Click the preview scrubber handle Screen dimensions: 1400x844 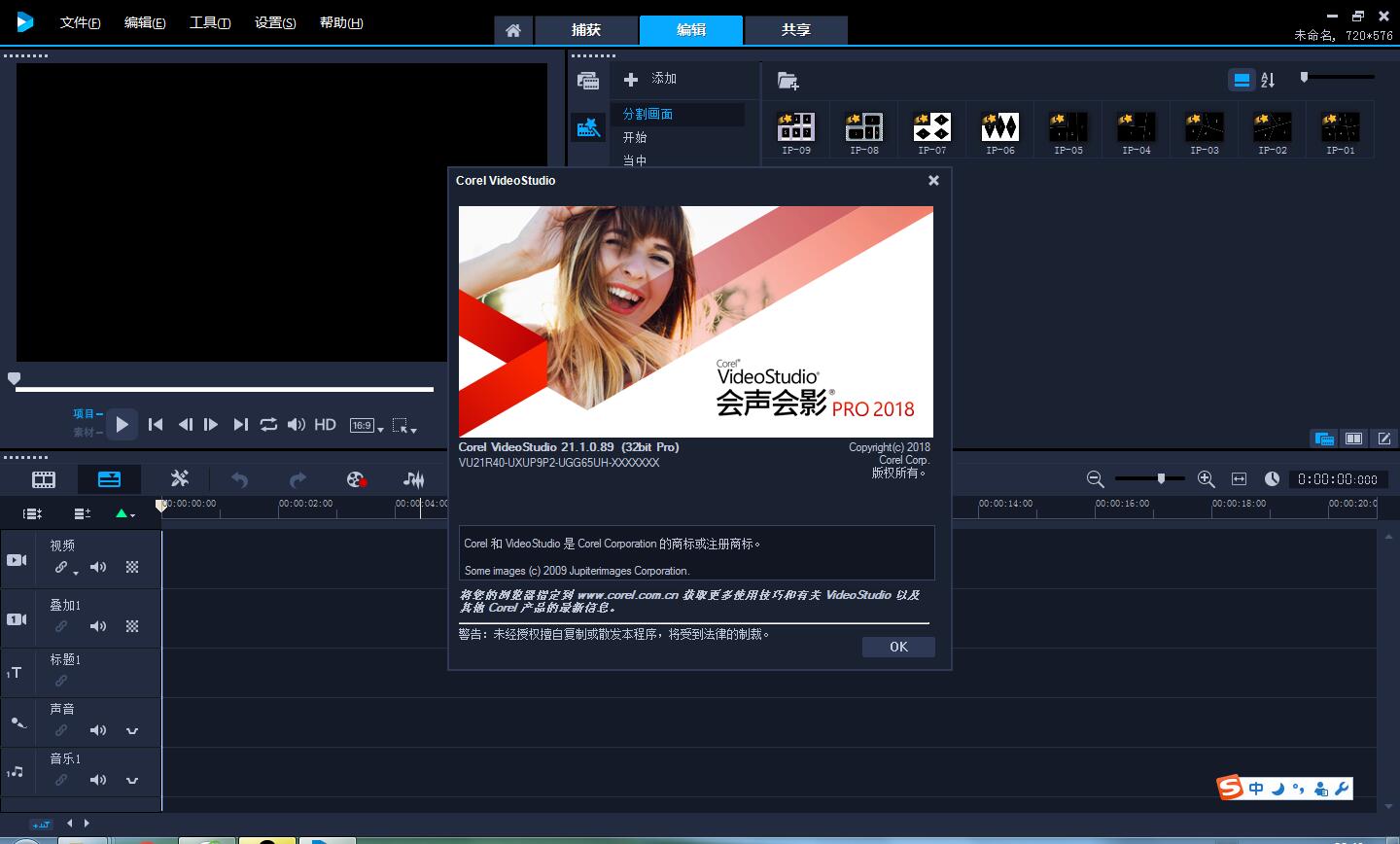pyautogui.click(x=14, y=378)
